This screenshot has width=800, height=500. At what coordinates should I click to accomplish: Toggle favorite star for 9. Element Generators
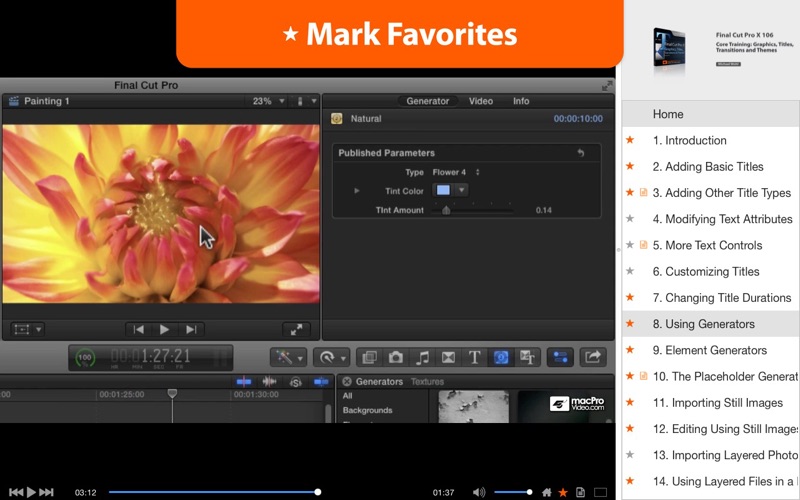[630, 349]
